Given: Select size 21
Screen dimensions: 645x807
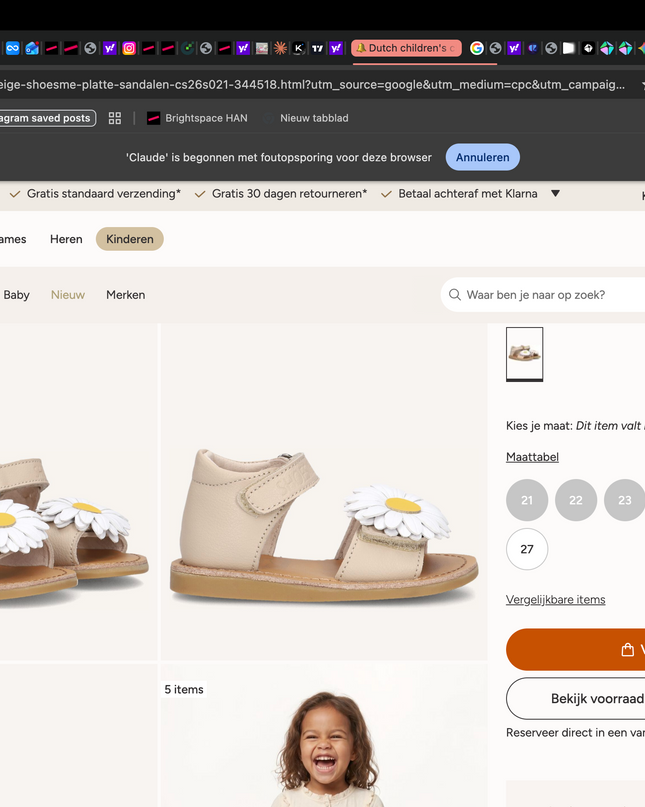Looking at the screenshot, I should point(527,500).
